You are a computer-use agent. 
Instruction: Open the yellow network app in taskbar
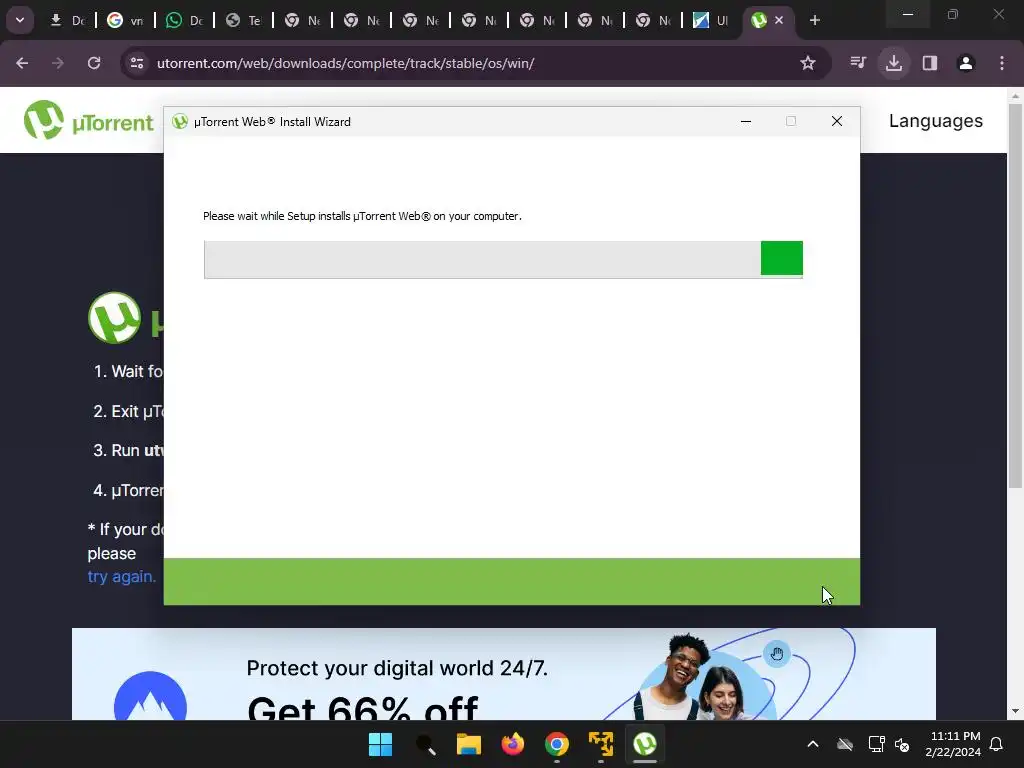601,744
